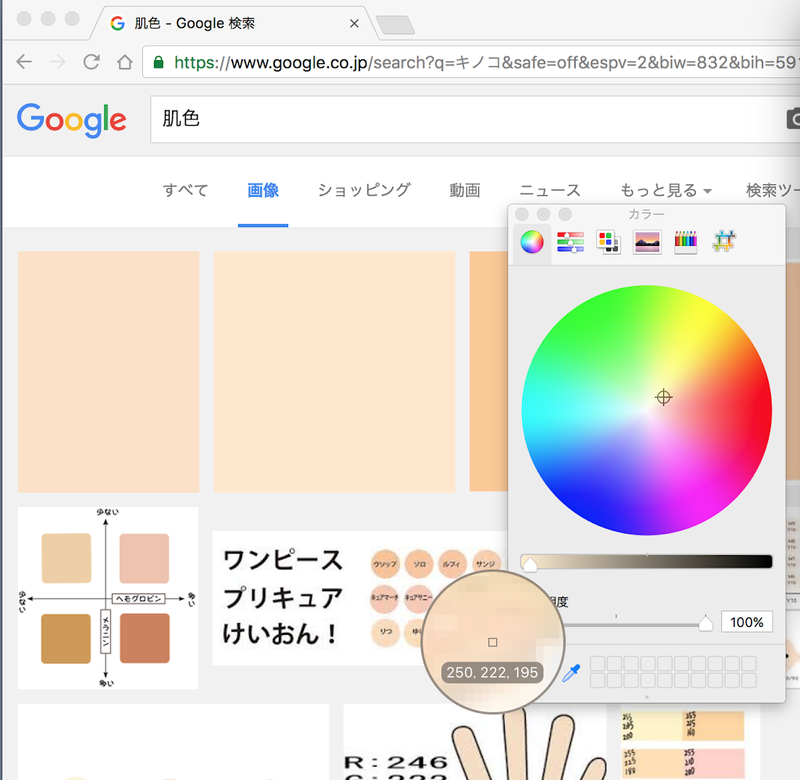Open the 動画 results tab
Screen dimensions: 800x780
tap(464, 190)
